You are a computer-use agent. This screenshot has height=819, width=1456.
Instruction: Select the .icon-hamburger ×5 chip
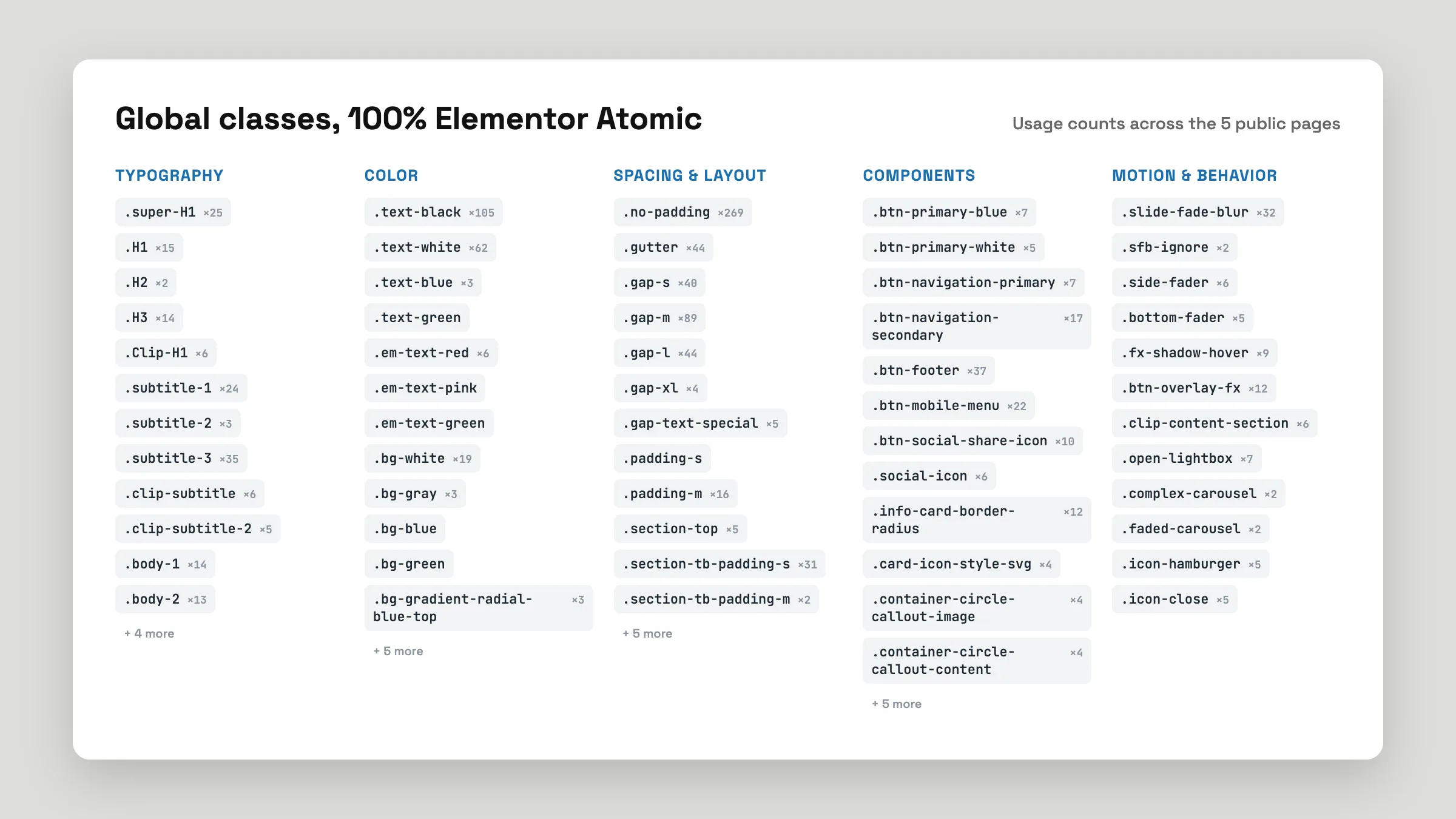(x=1191, y=564)
